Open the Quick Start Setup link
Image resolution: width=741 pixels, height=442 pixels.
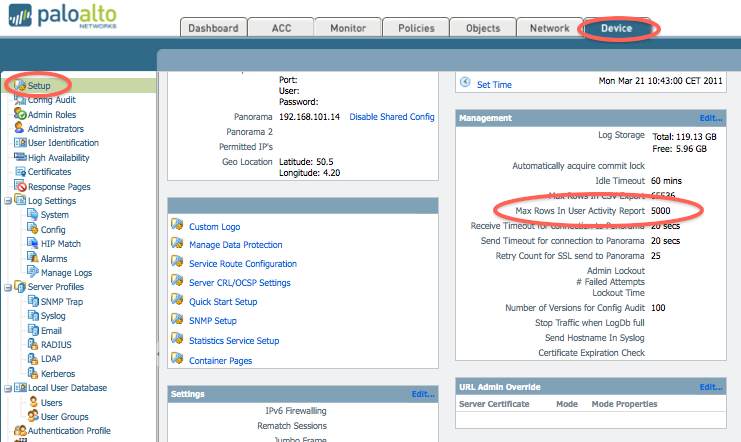223,302
